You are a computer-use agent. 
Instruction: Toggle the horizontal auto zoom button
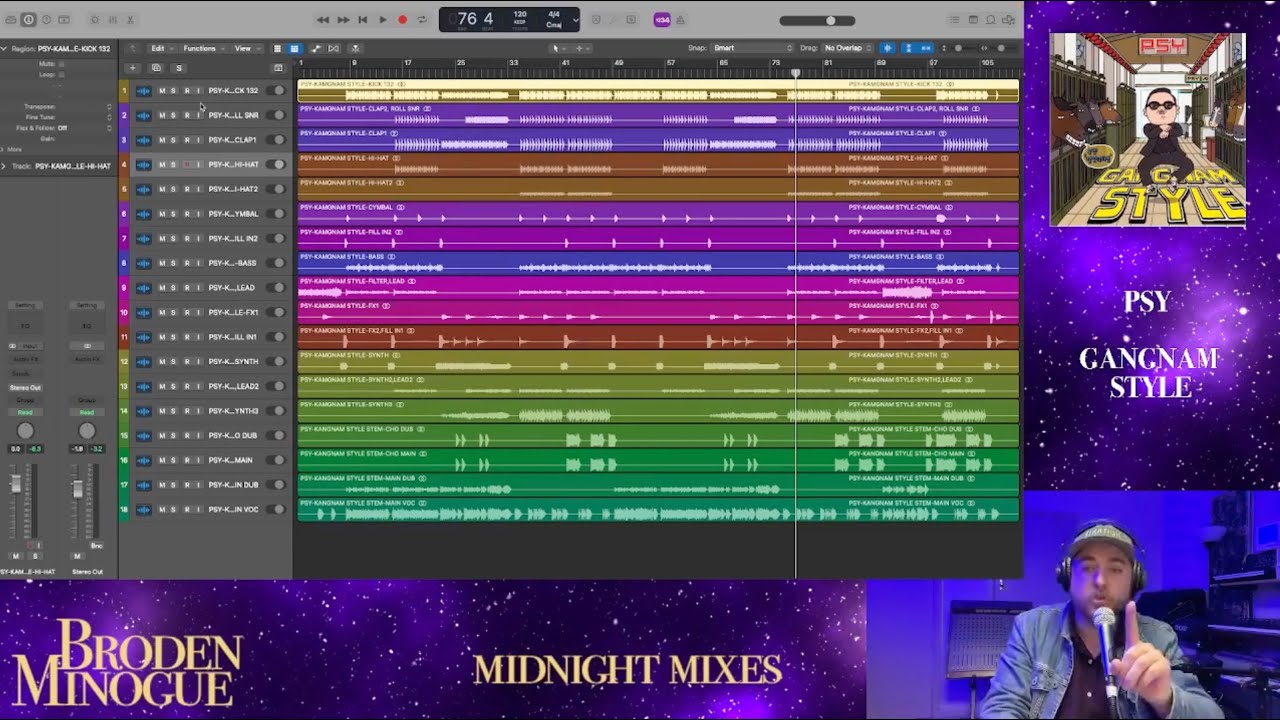tap(926, 48)
